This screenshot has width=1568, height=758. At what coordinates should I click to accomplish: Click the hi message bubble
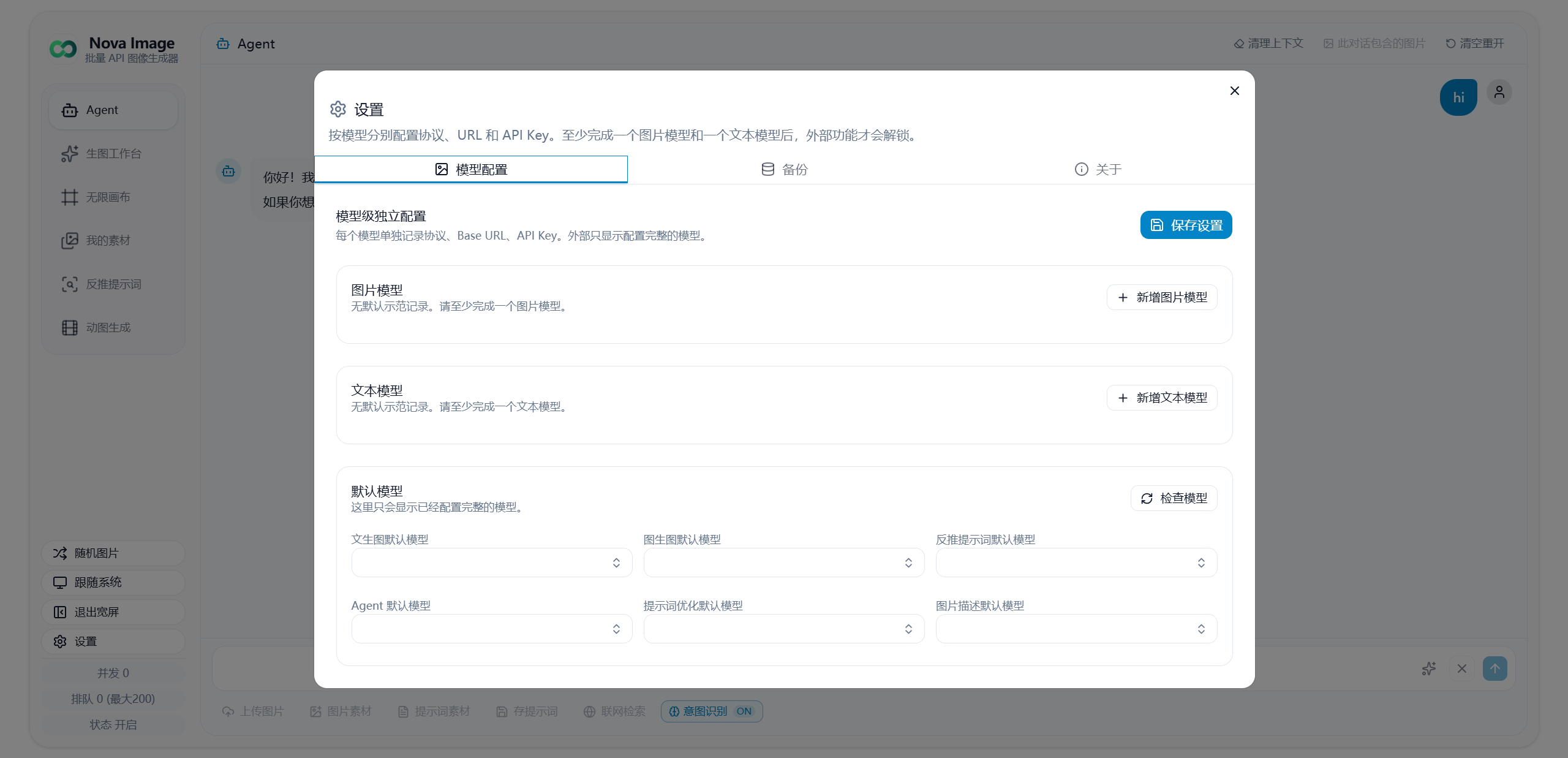1458,97
